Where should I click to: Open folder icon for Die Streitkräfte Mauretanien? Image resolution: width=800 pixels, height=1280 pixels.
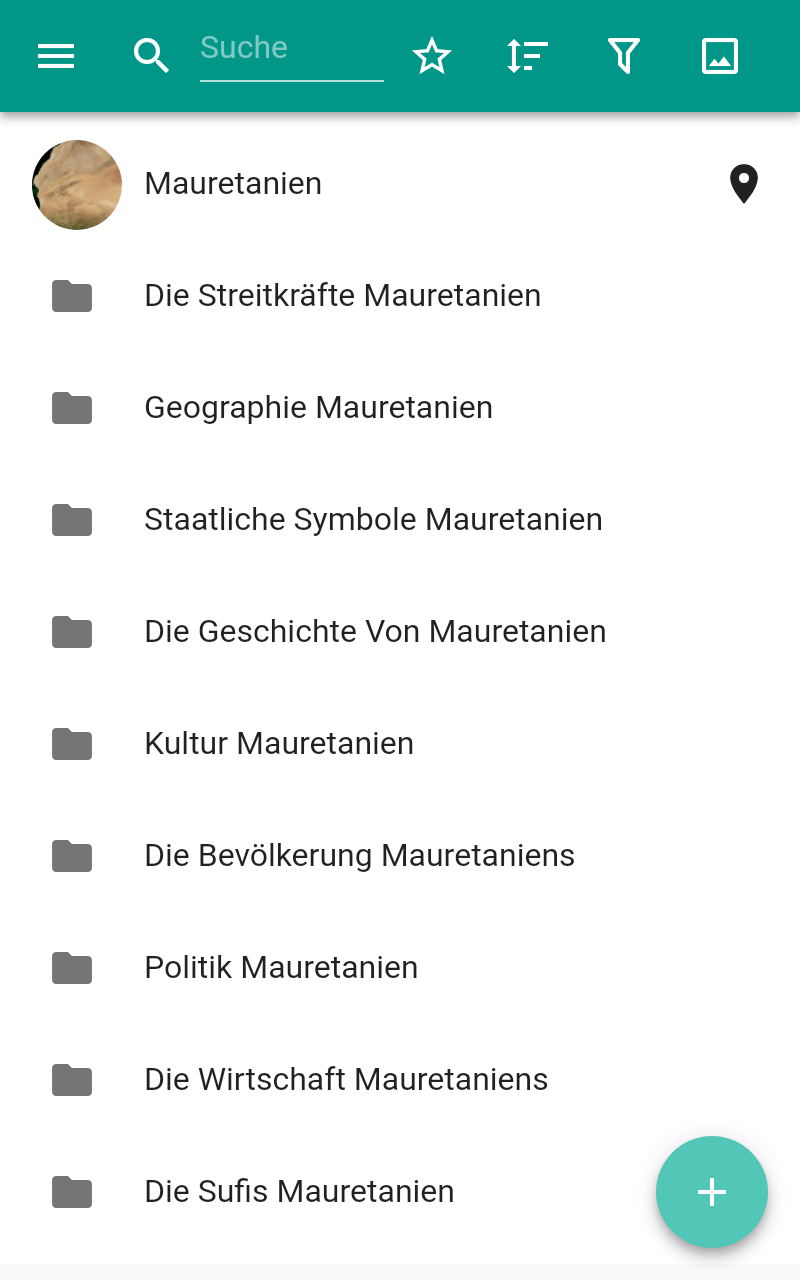pyautogui.click(x=72, y=296)
